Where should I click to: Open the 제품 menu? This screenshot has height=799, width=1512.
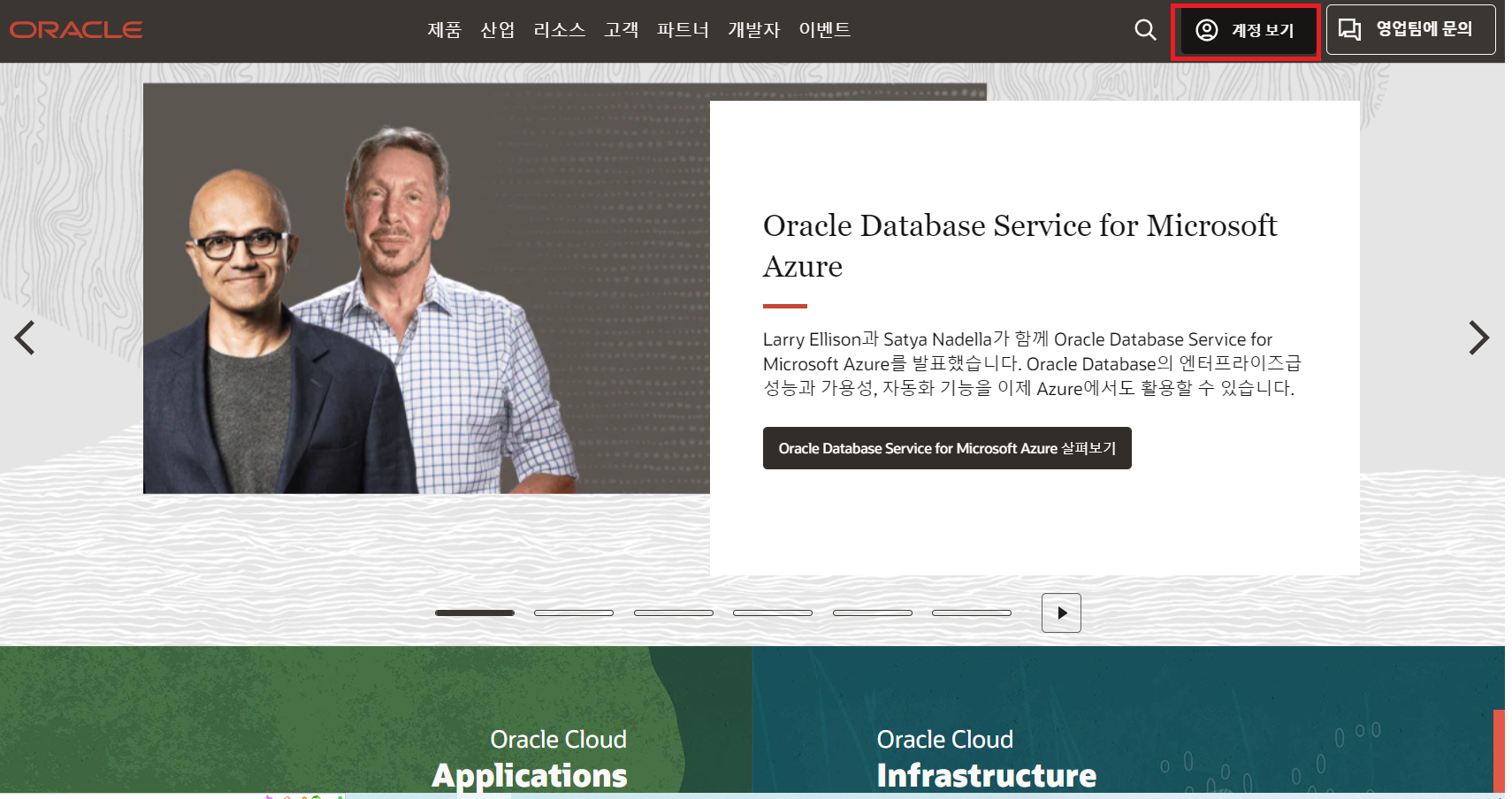pos(444,30)
